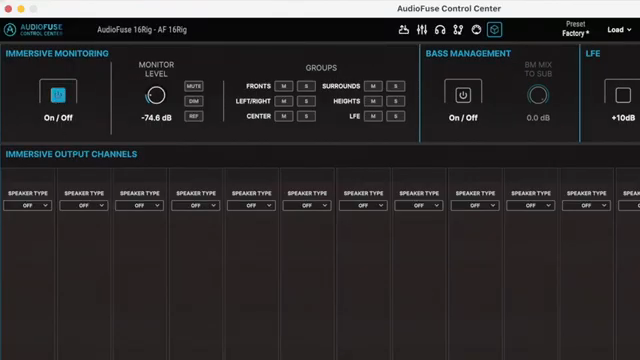Select the immersive cube view icon
This screenshot has width=640, height=360.
coord(494,30)
